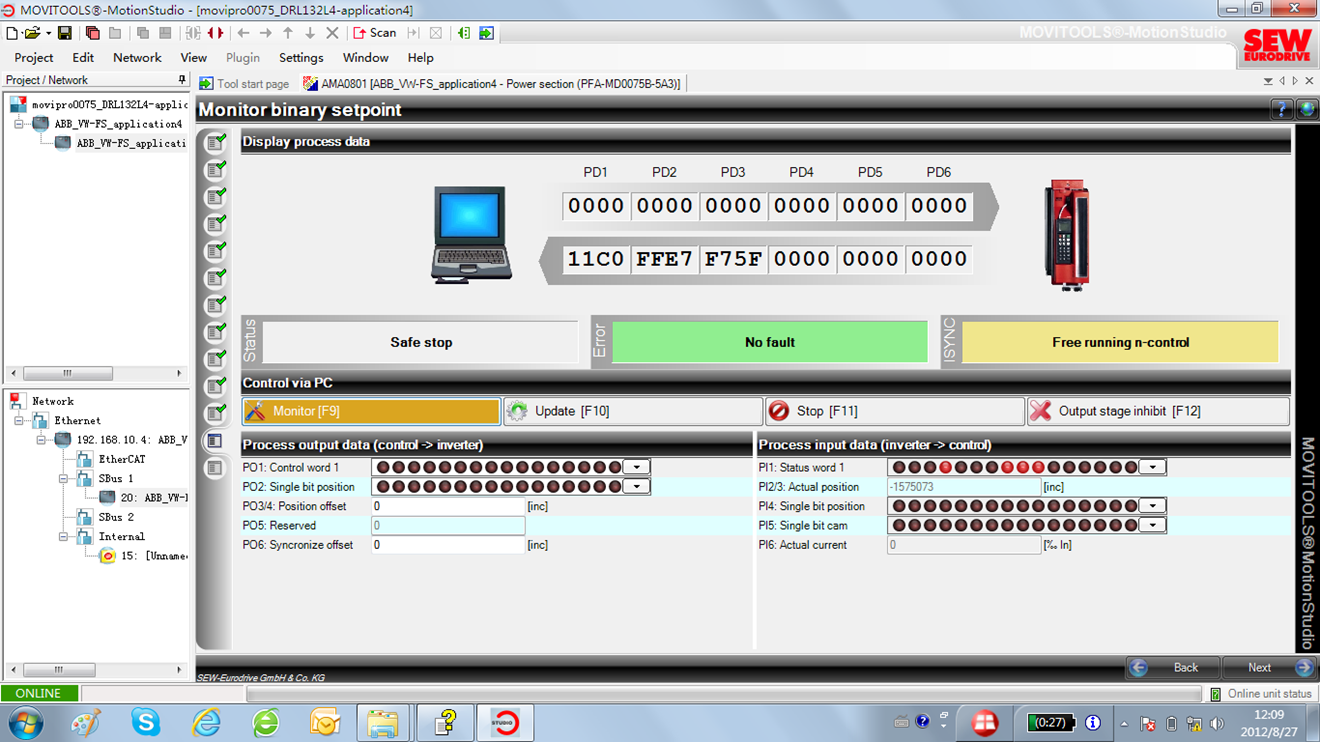Toggle first bit LED of Control word 1

pyautogui.click(x=382, y=467)
